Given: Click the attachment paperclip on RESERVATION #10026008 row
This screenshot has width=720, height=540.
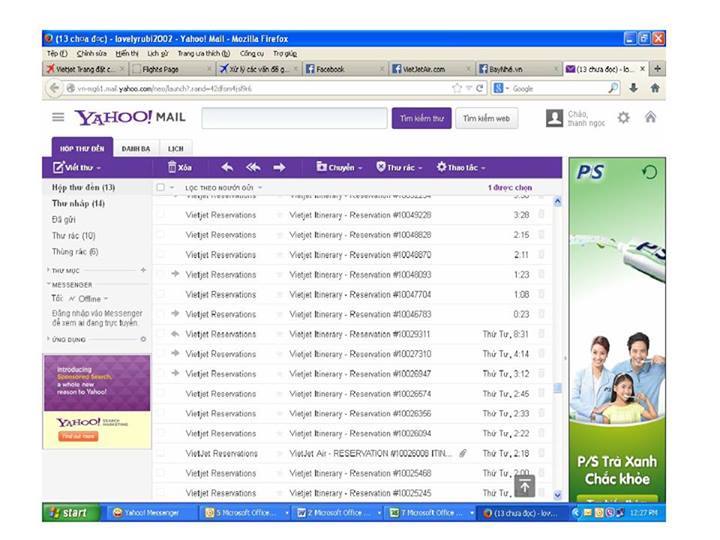Looking at the screenshot, I should (x=463, y=453).
